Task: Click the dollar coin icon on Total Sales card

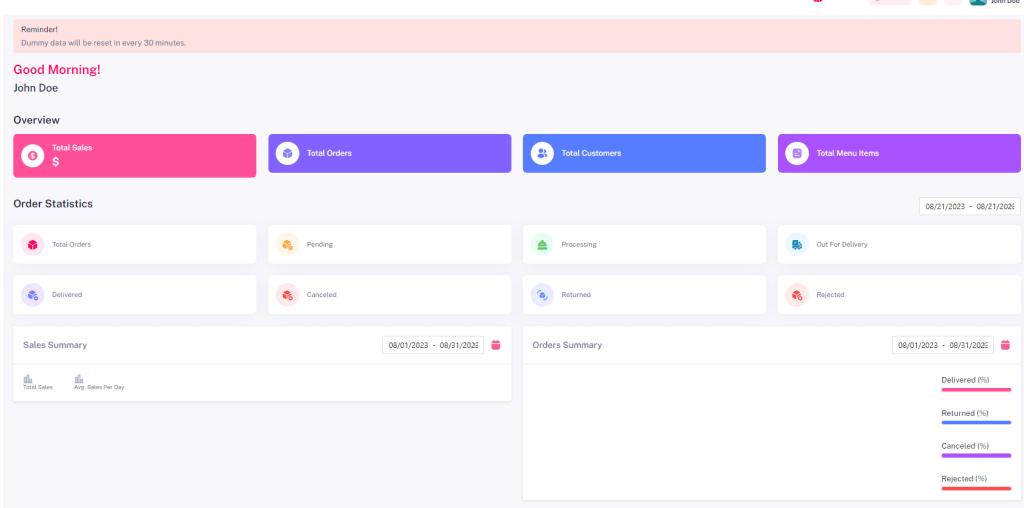Action: (33, 155)
